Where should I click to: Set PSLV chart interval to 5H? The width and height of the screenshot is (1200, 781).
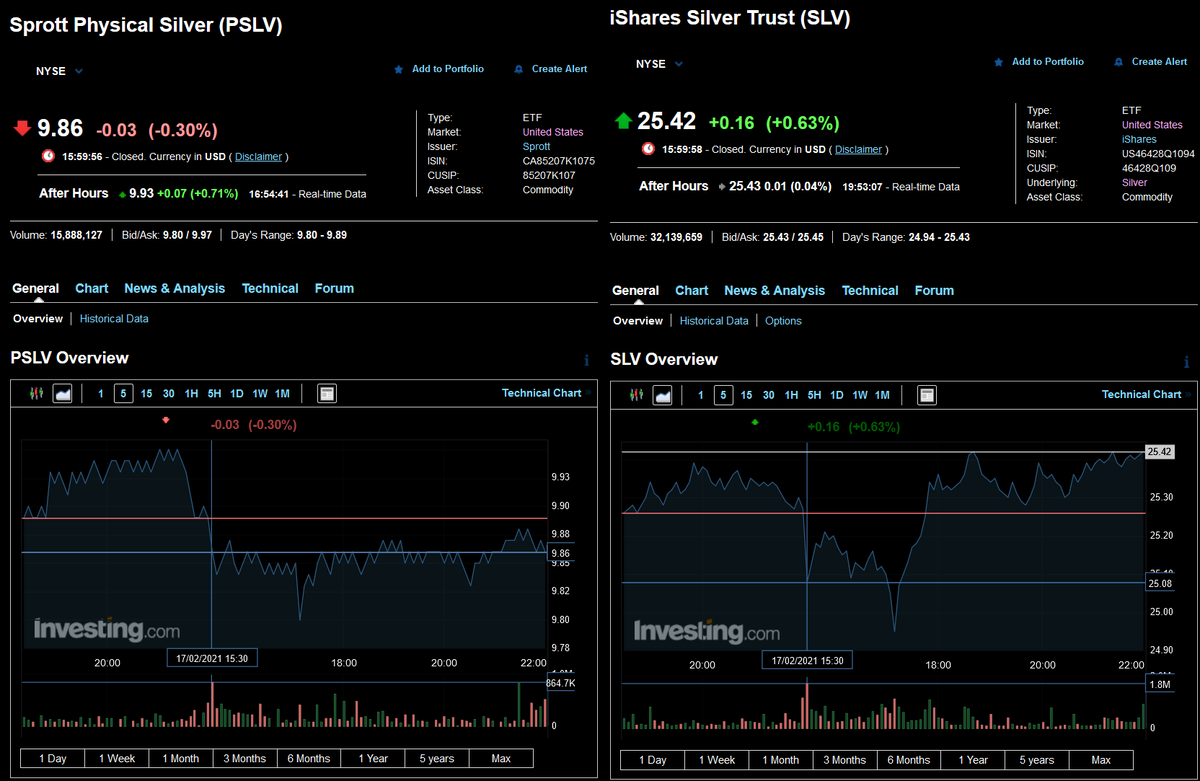point(215,394)
